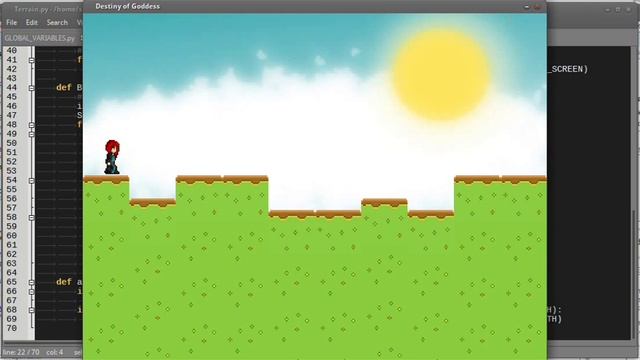Collapse the fold marker at line 54

31,180
